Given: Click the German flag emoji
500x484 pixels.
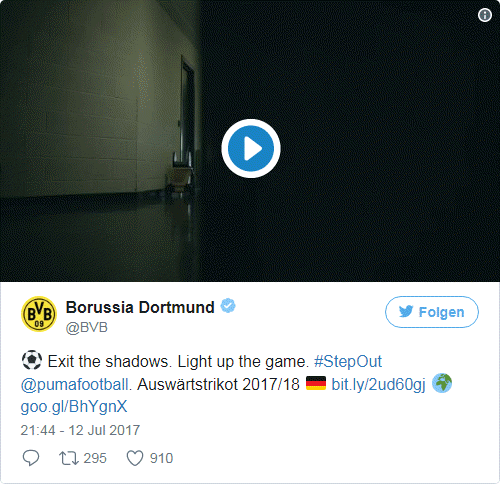Looking at the screenshot, I should click(x=316, y=383).
